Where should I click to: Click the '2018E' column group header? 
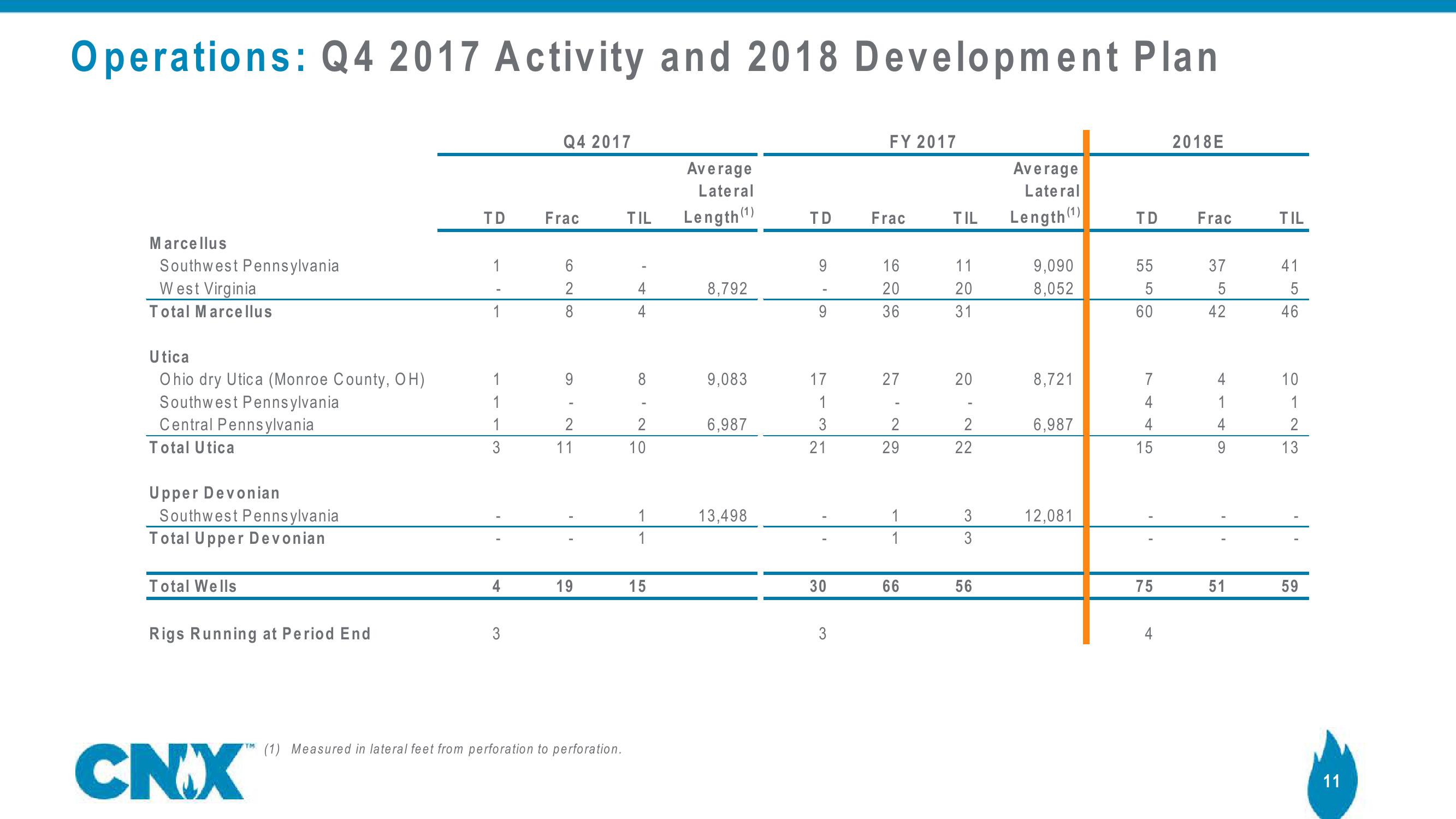click(1198, 142)
